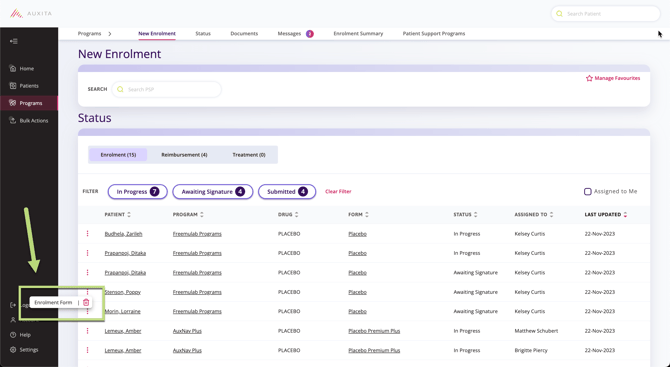Go to Home in the sidebar
The height and width of the screenshot is (367, 670).
click(21, 68)
